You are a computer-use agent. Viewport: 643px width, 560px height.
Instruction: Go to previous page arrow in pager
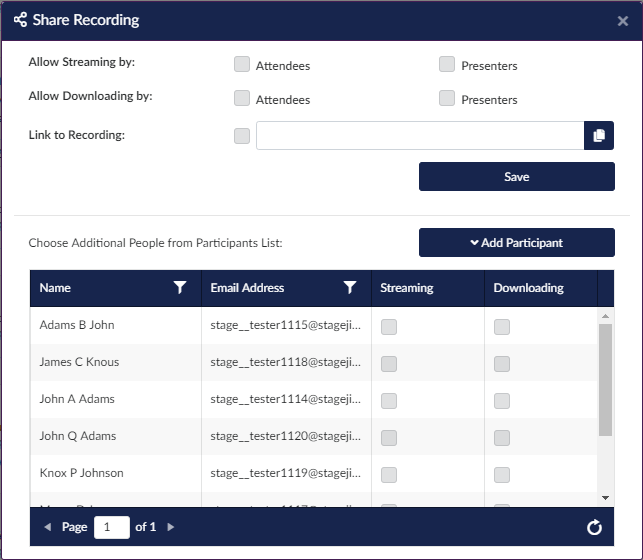point(47,527)
